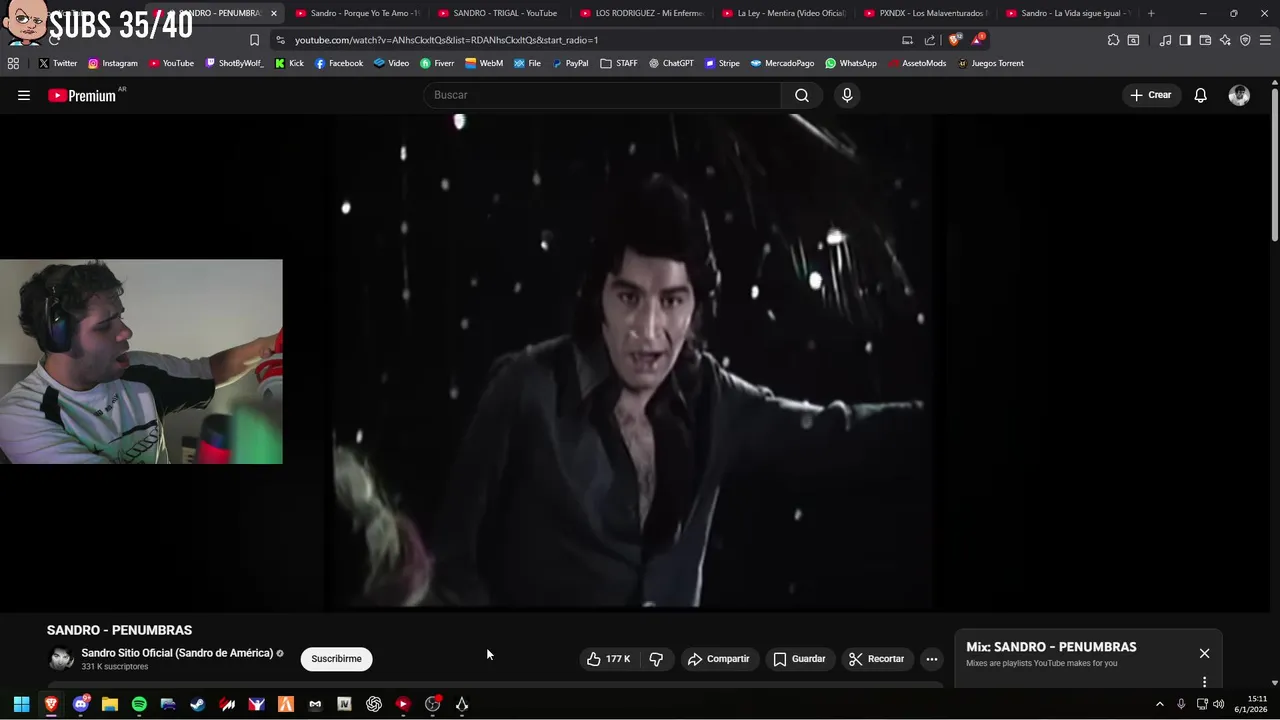Viewport: 1280px width, 720px height.
Task: Open the Sandro channel avatar
Action: (62, 659)
